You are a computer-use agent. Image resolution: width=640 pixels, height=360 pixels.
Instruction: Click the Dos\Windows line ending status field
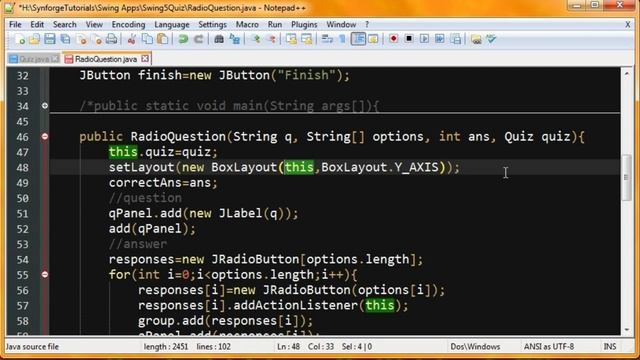click(475, 347)
